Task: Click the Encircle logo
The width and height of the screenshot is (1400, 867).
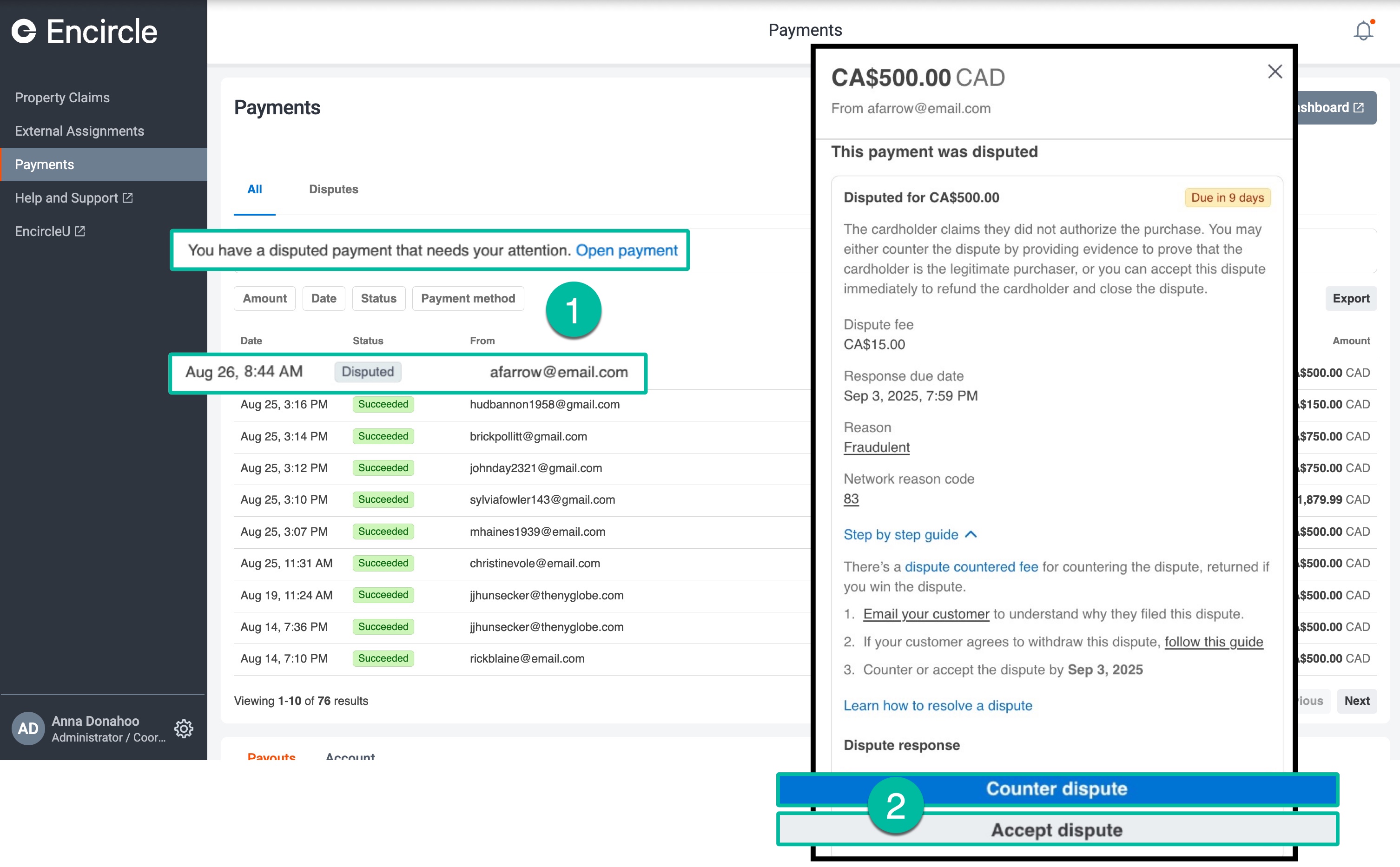Action: [x=84, y=32]
